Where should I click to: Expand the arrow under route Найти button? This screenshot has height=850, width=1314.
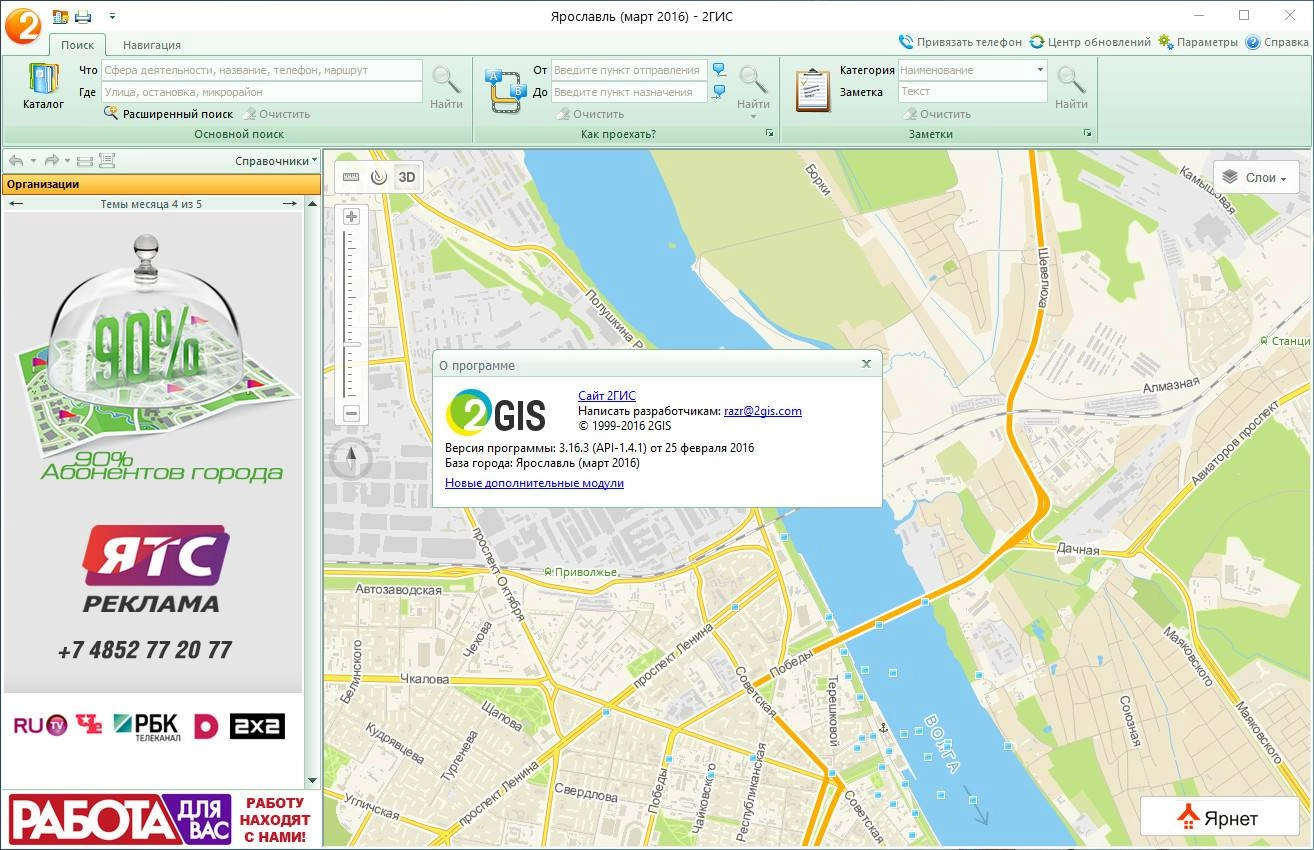(x=753, y=117)
